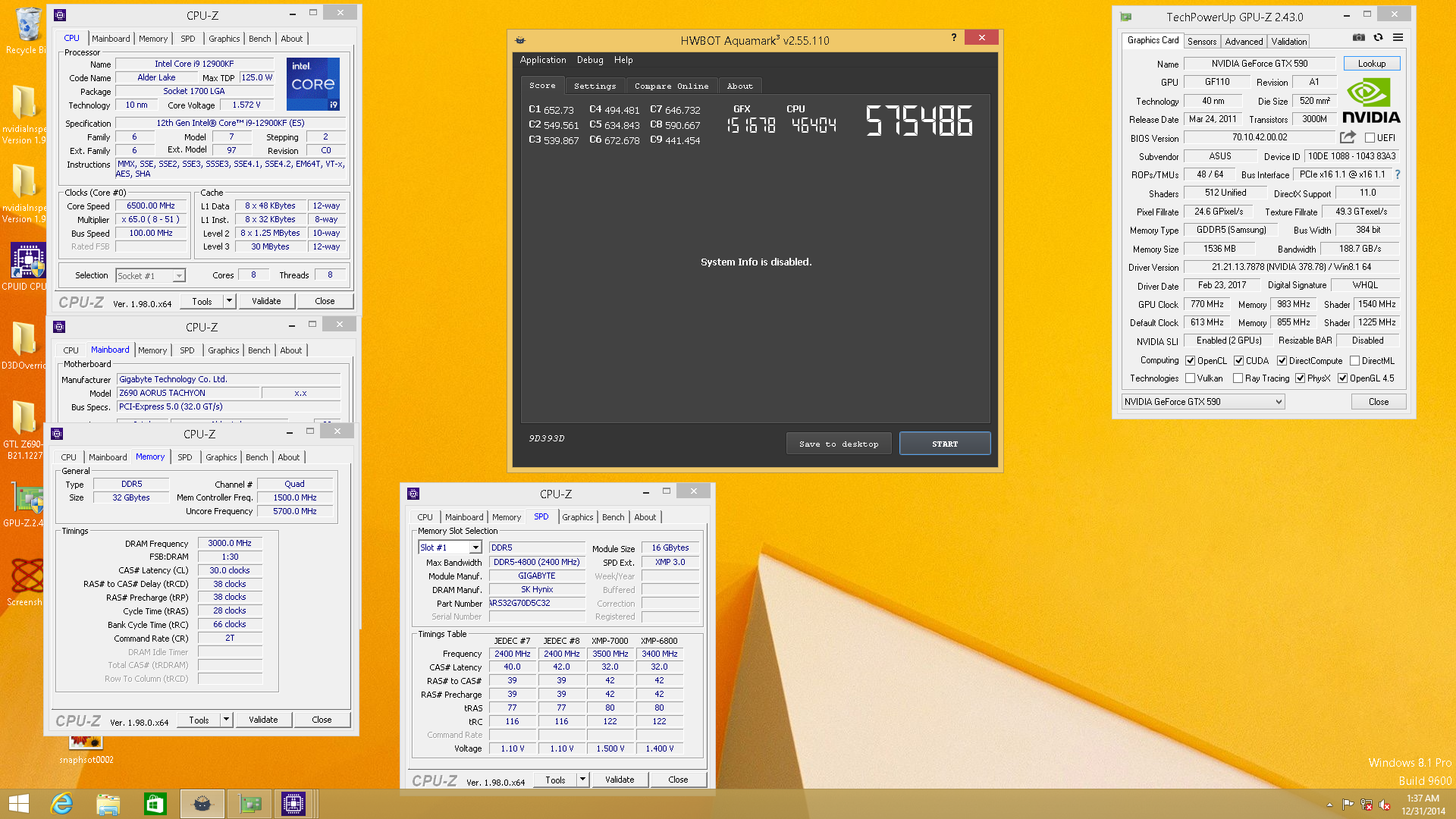The height and width of the screenshot is (819, 1456).
Task: Open the GPU-Z hamburger menu
Action: (1398, 37)
